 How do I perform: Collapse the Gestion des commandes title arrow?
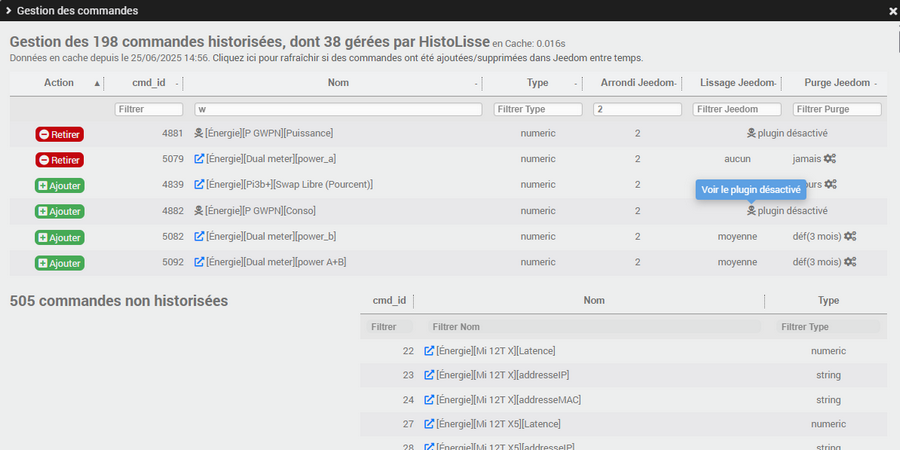[9, 10]
